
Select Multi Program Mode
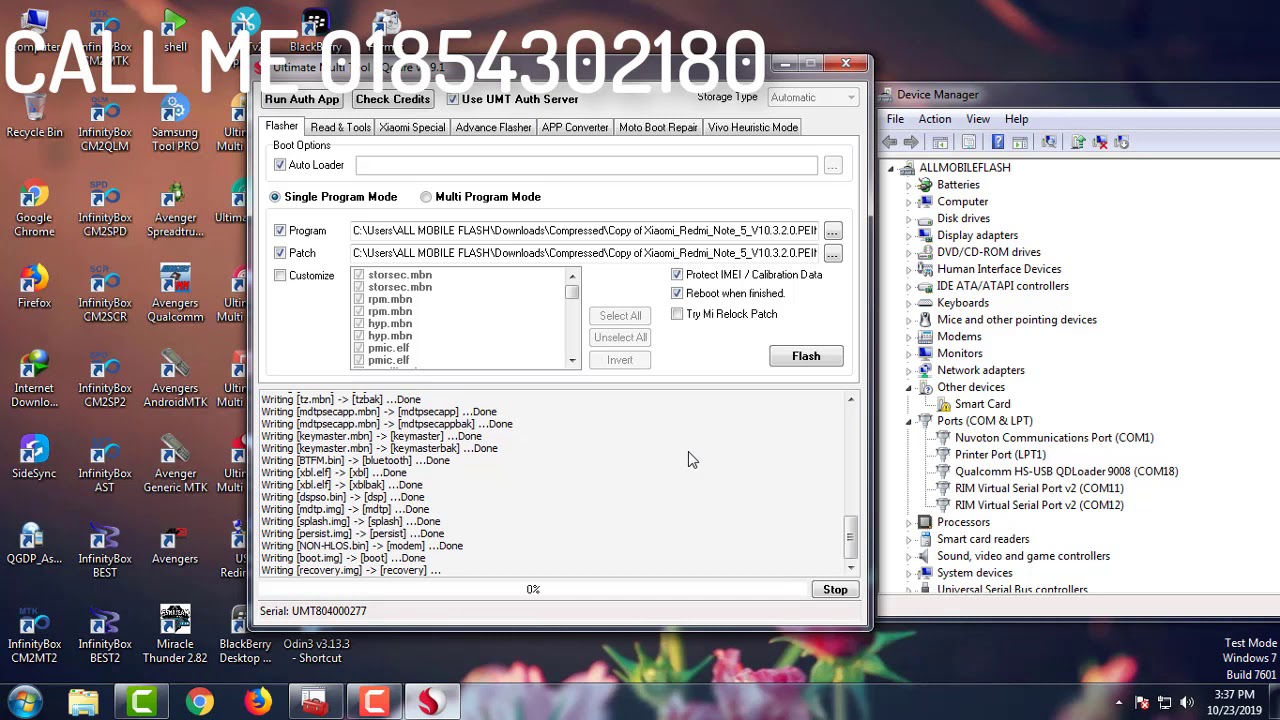[426, 197]
